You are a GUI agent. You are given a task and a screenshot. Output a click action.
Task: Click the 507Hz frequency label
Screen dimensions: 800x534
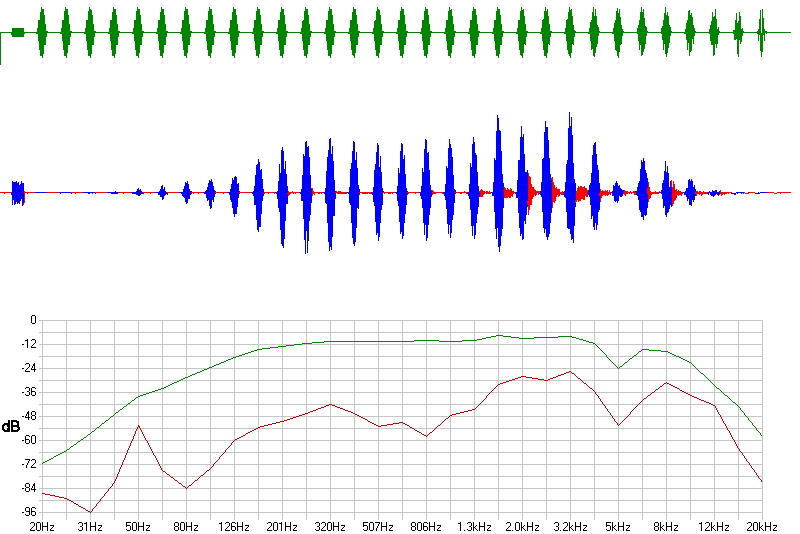tap(378, 527)
